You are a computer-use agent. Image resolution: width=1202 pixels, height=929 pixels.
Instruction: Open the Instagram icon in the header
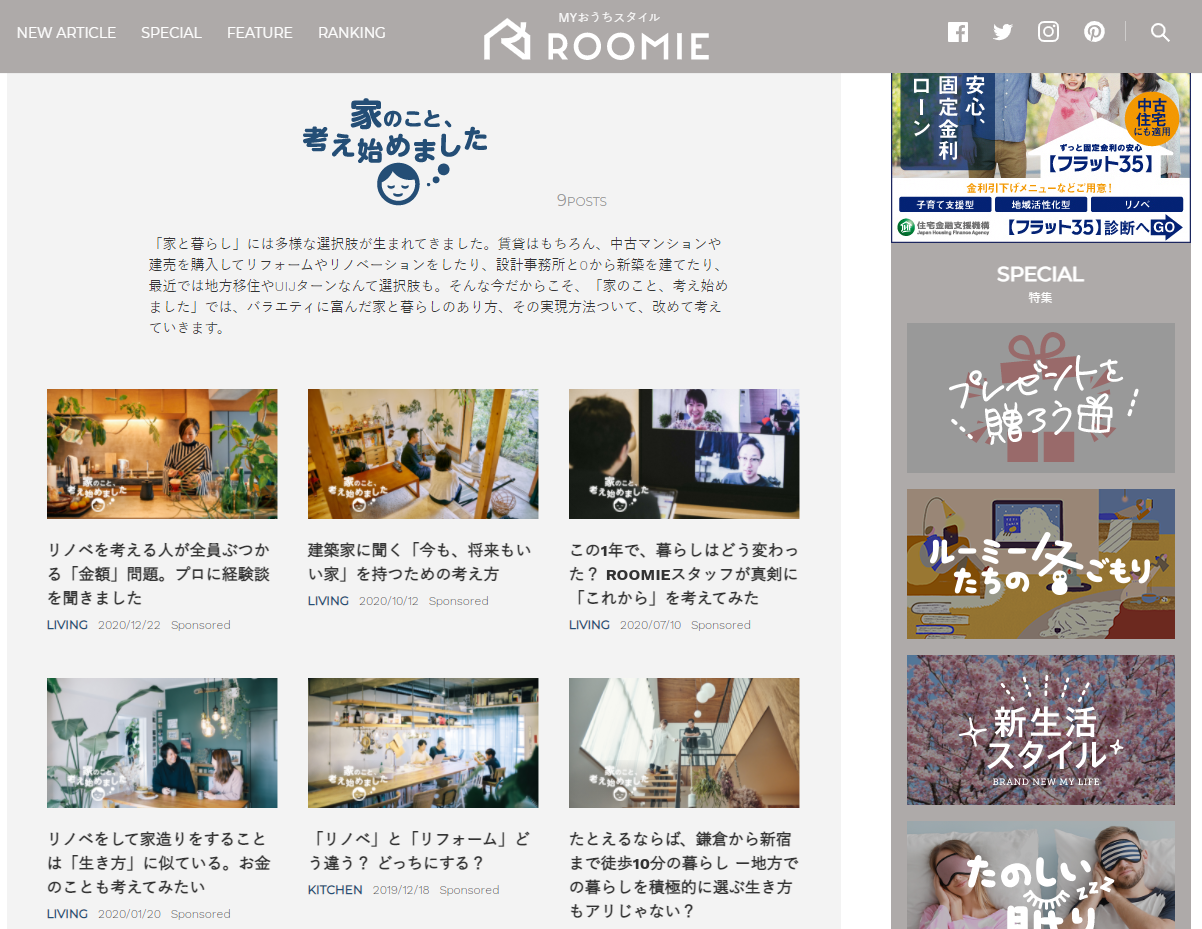pyautogui.click(x=1048, y=32)
